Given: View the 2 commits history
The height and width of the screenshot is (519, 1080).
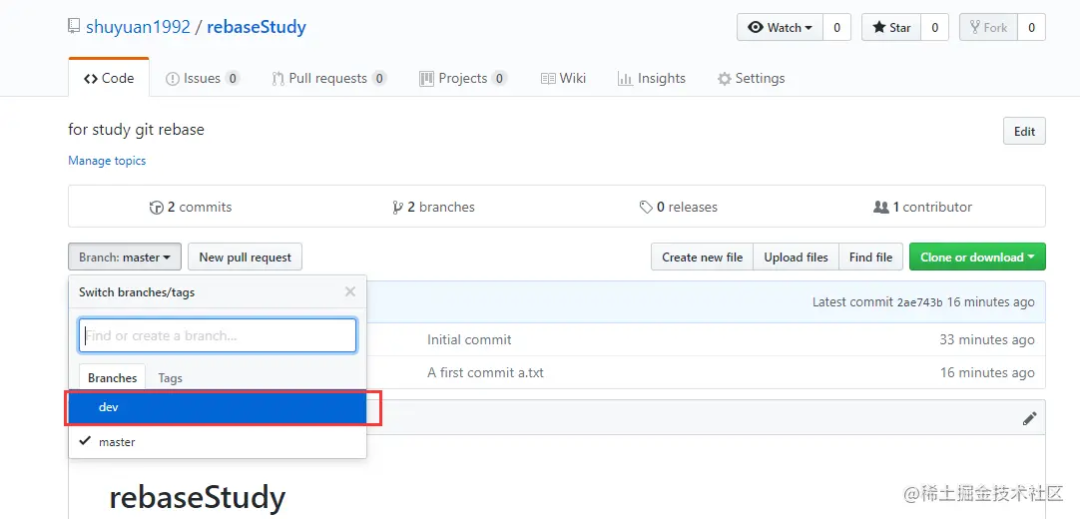Looking at the screenshot, I should (191, 206).
